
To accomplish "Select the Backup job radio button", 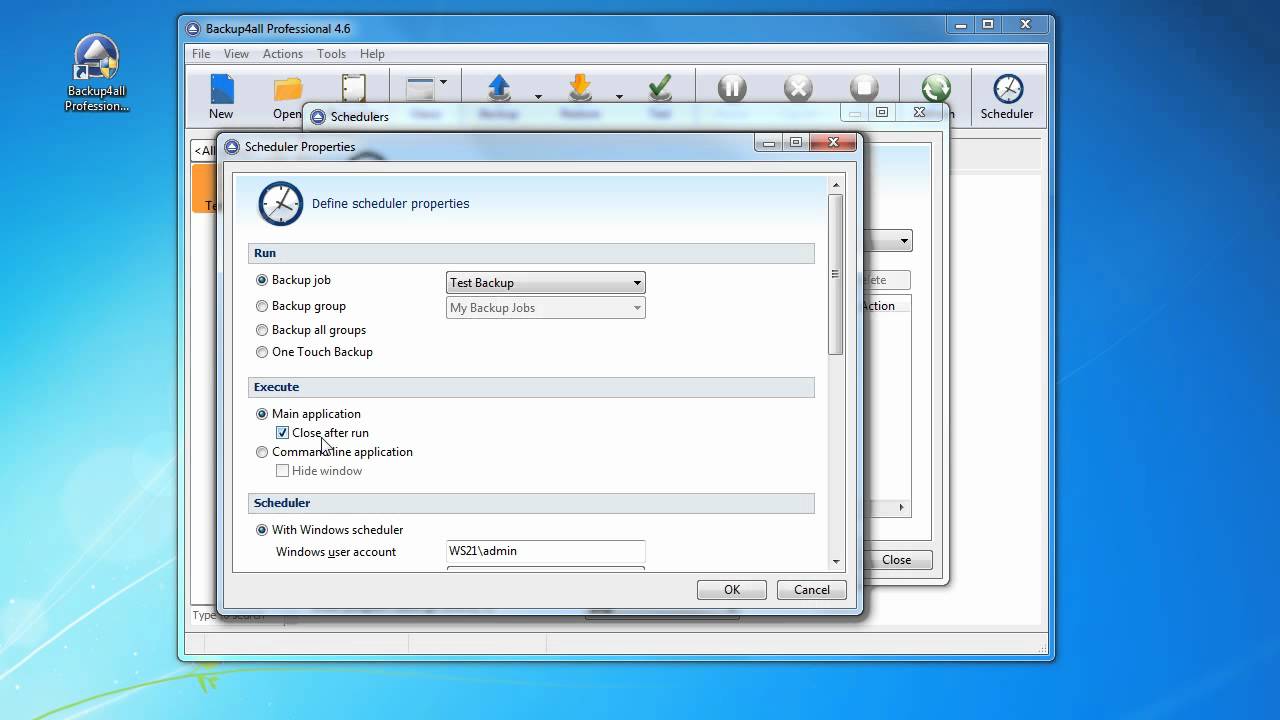I will [262, 281].
